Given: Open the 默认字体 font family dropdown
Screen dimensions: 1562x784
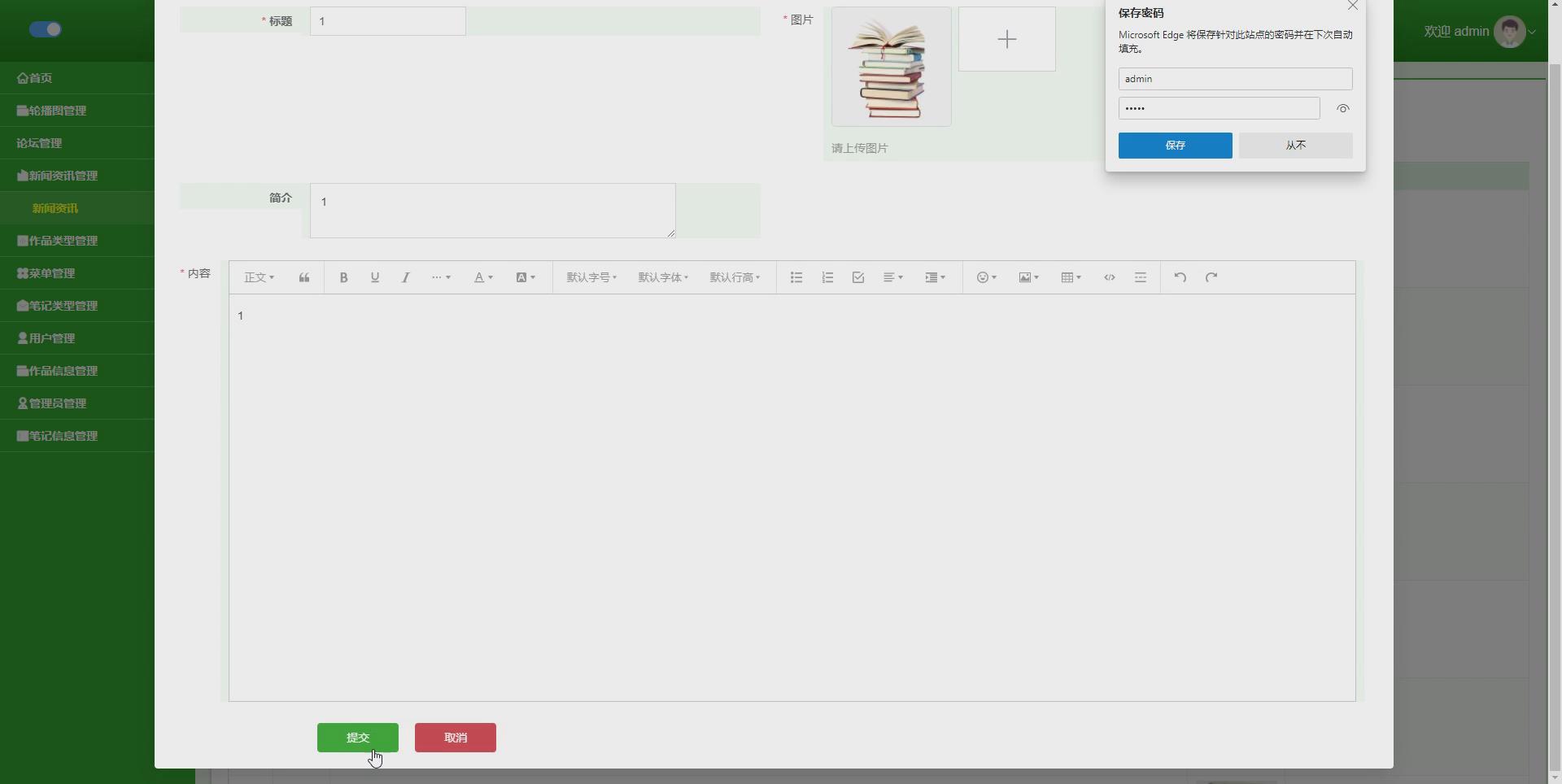Looking at the screenshot, I should (662, 277).
